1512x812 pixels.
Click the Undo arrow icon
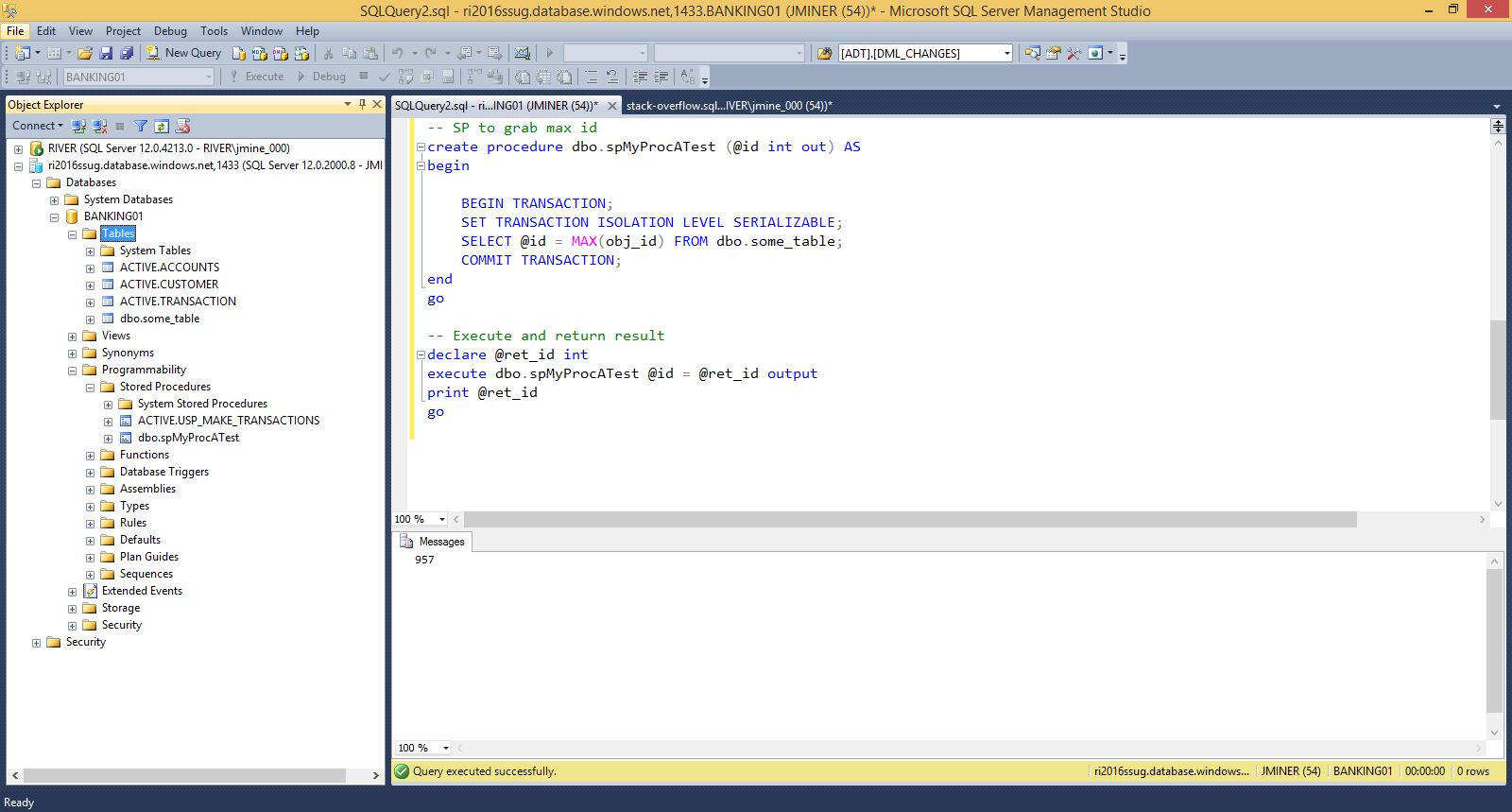pyautogui.click(x=397, y=53)
